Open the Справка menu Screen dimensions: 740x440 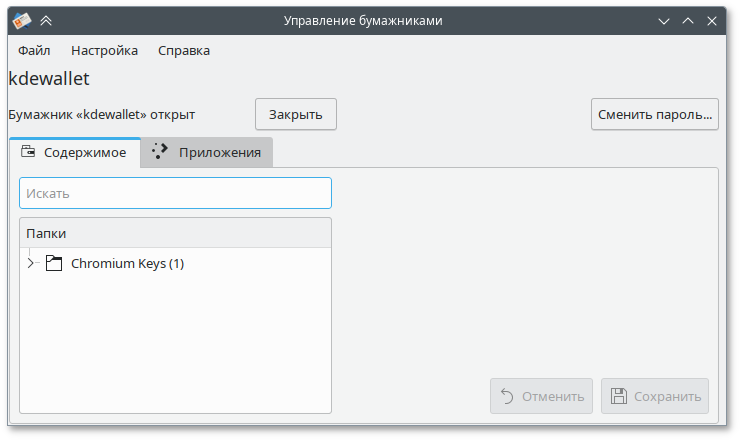[184, 51]
